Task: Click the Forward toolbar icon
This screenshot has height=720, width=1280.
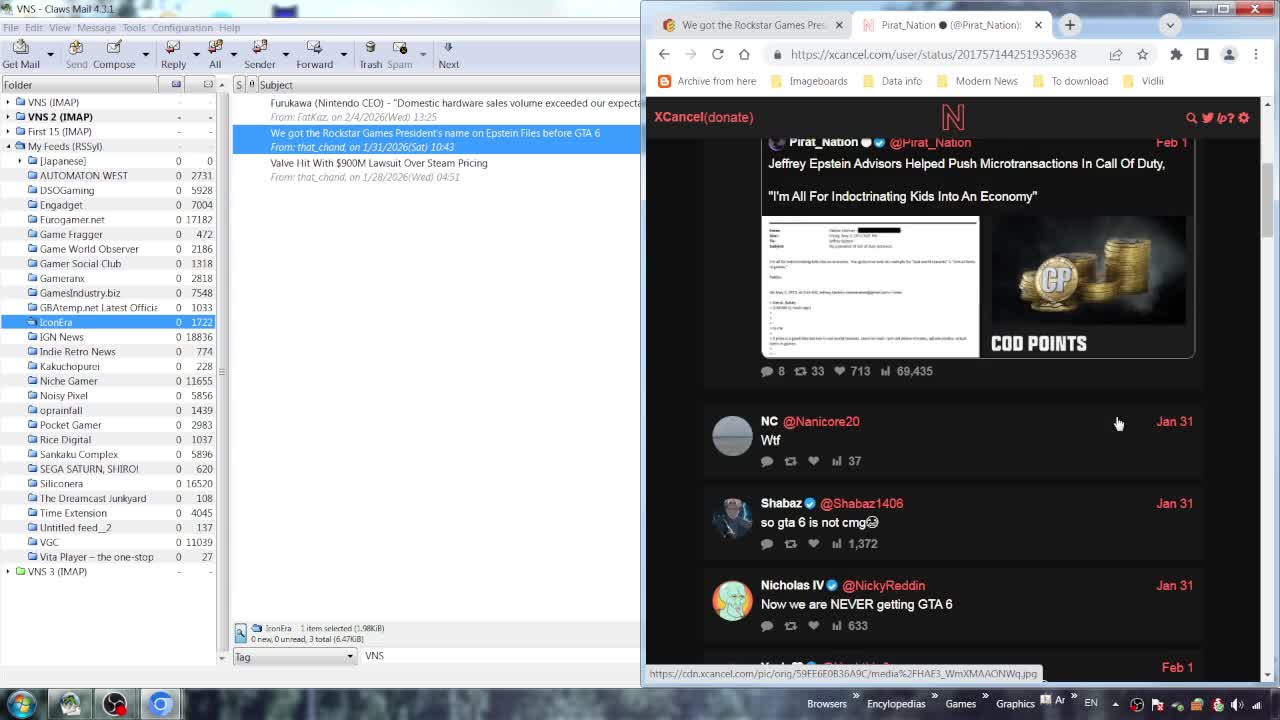Action: (x=314, y=53)
